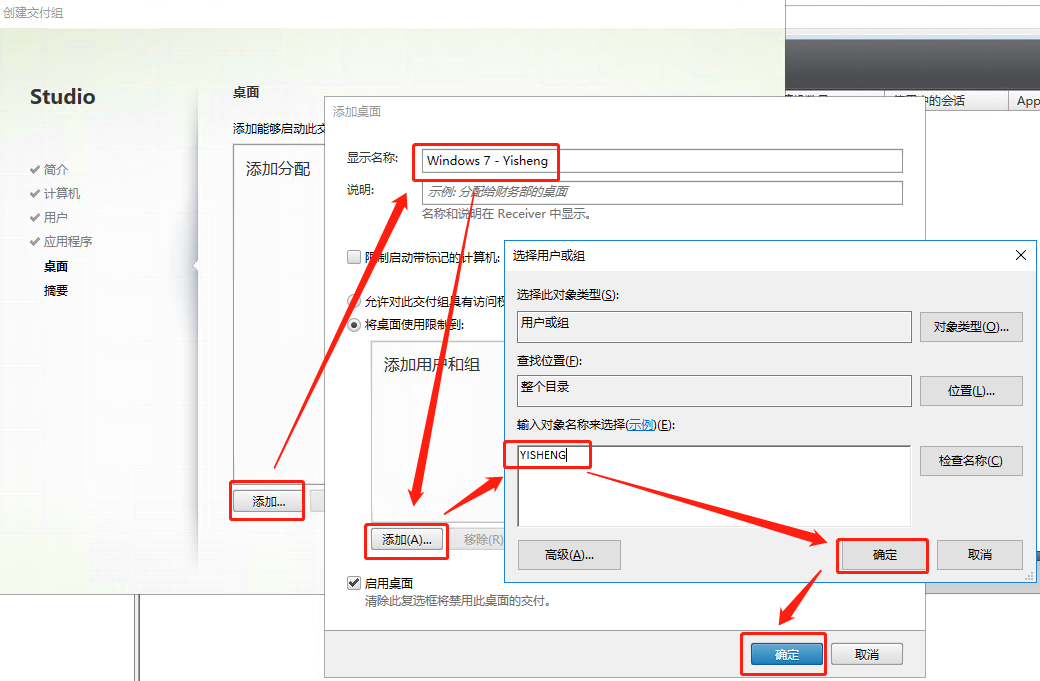The height and width of the screenshot is (681, 1040).
Task: Uncheck the 启用桌面 checkbox
Action: pyautogui.click(x=354, y=582)
